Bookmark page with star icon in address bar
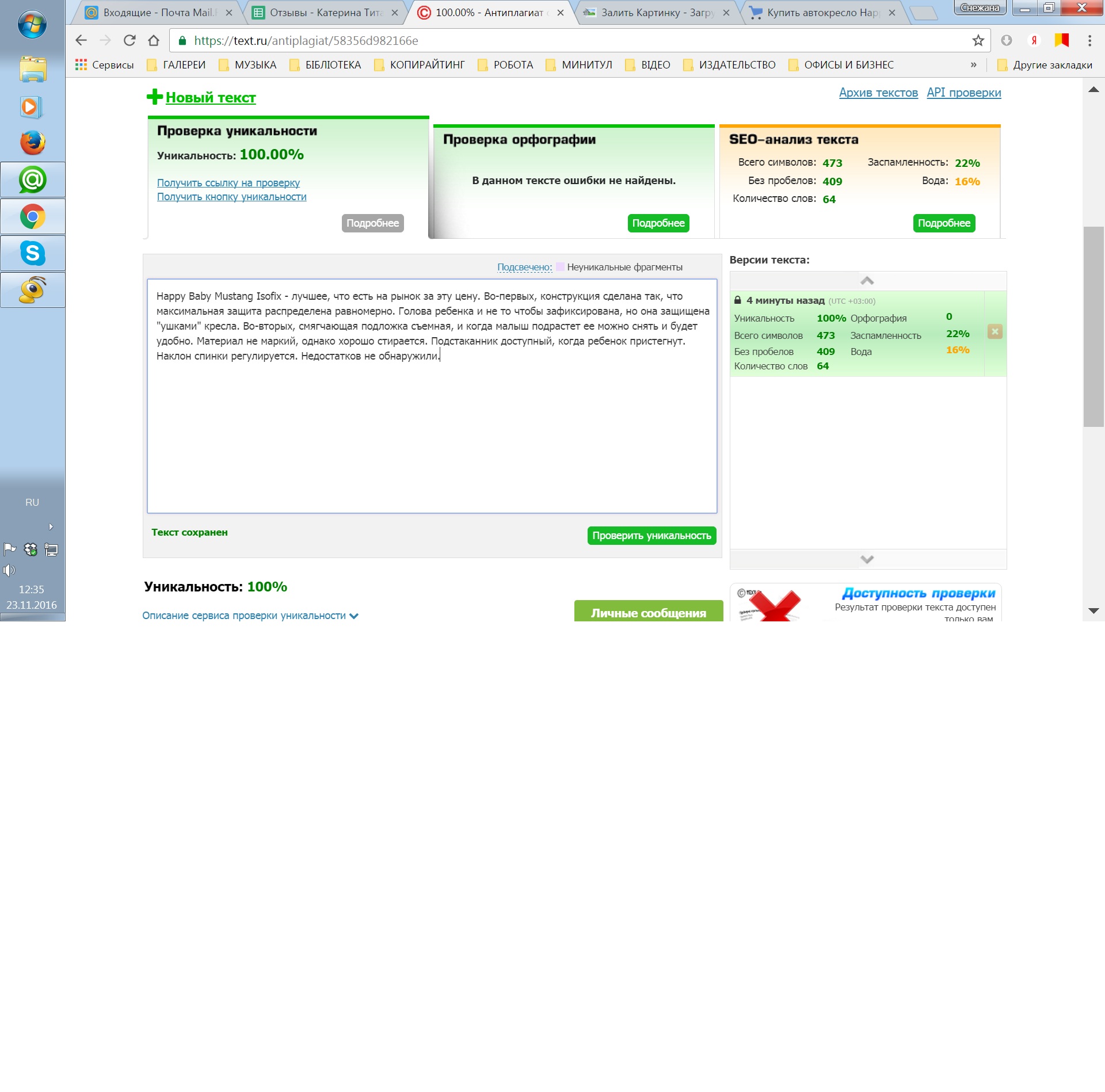The width and height of the screenshot is (1105, 1092). (x=978, y=41)
